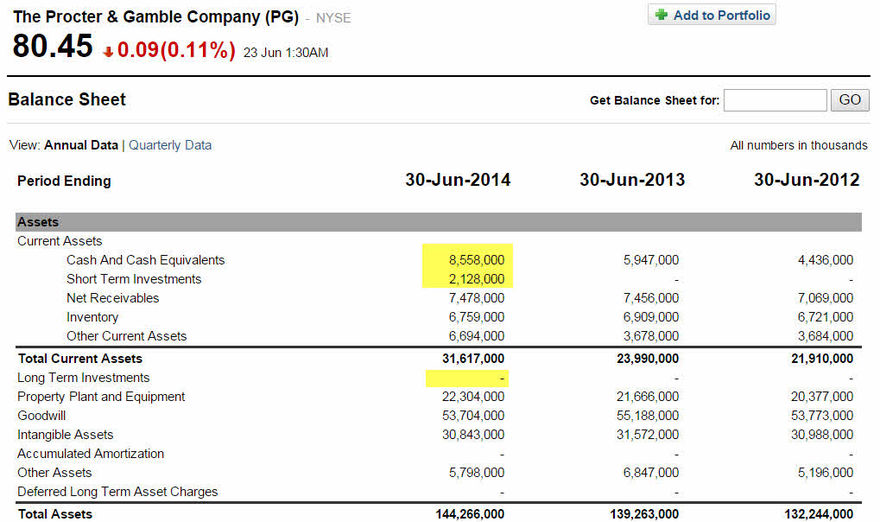Click the green plus icon on Add to Portfolio
Screen dimensions: 880x522
click(661, 15)
